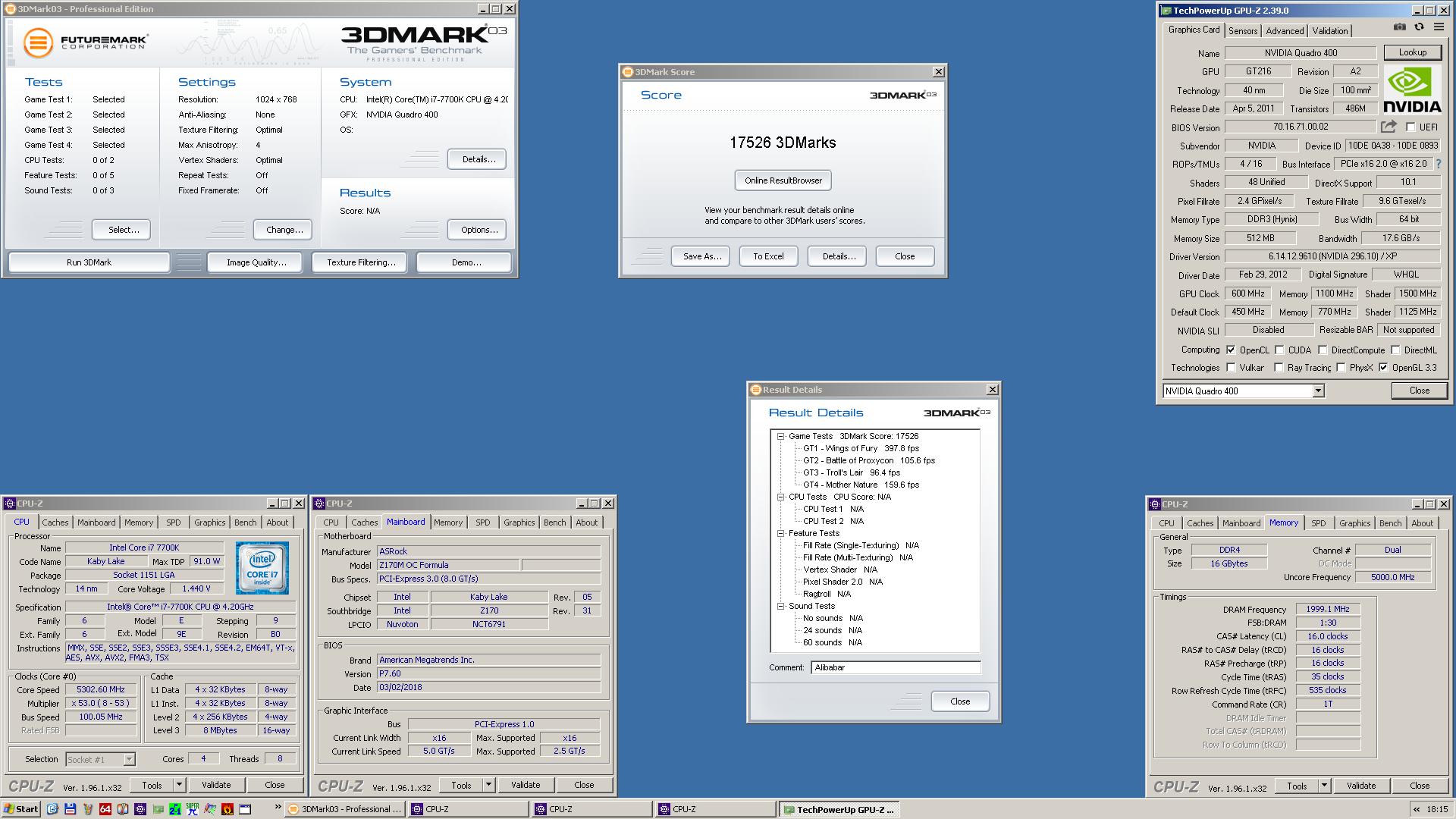This screenshot has width=1456, height=819.
Task: Click the Online ResultBrowser button
Action: pos(783,180)
